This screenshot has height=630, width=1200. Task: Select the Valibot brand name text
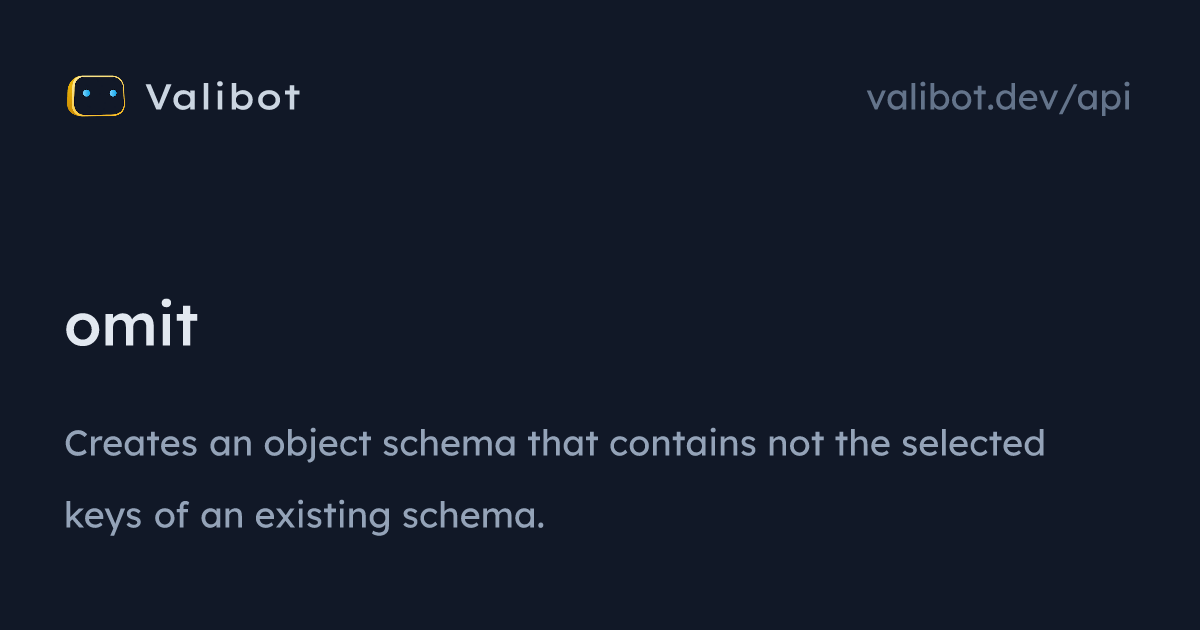coord(223,97)
